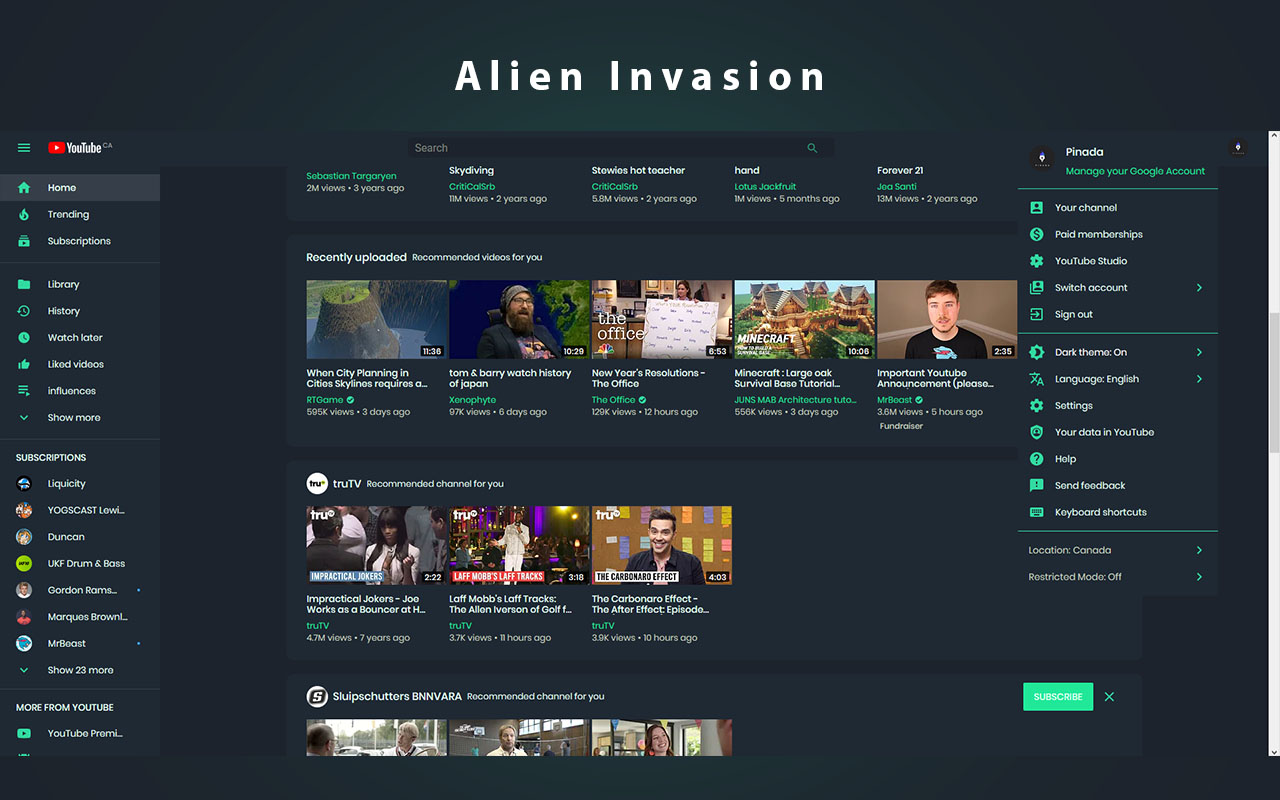Click the search magnifier icon
Screen dimensions: 1280x800
[x=812, y=148]
